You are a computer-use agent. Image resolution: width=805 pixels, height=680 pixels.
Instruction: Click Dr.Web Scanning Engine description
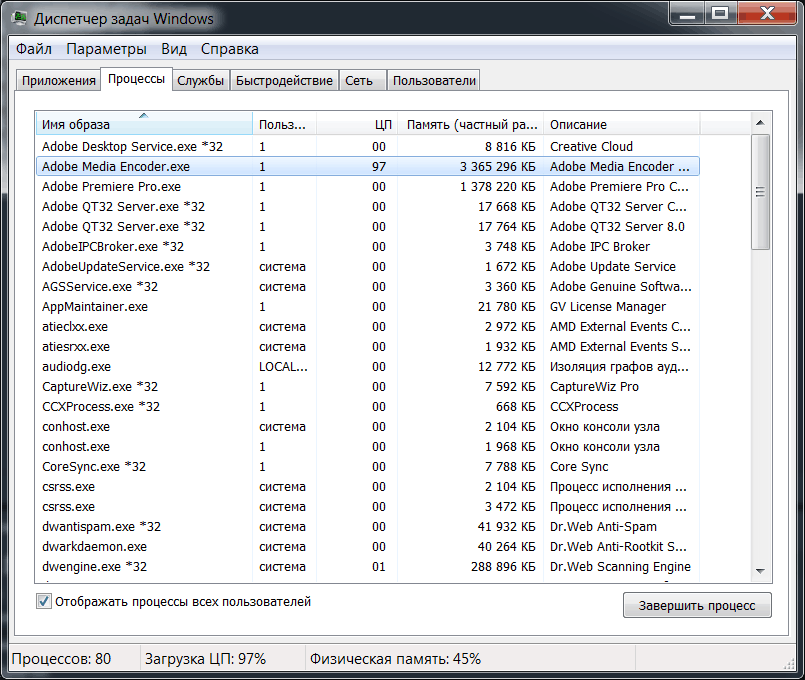point(620,567)
